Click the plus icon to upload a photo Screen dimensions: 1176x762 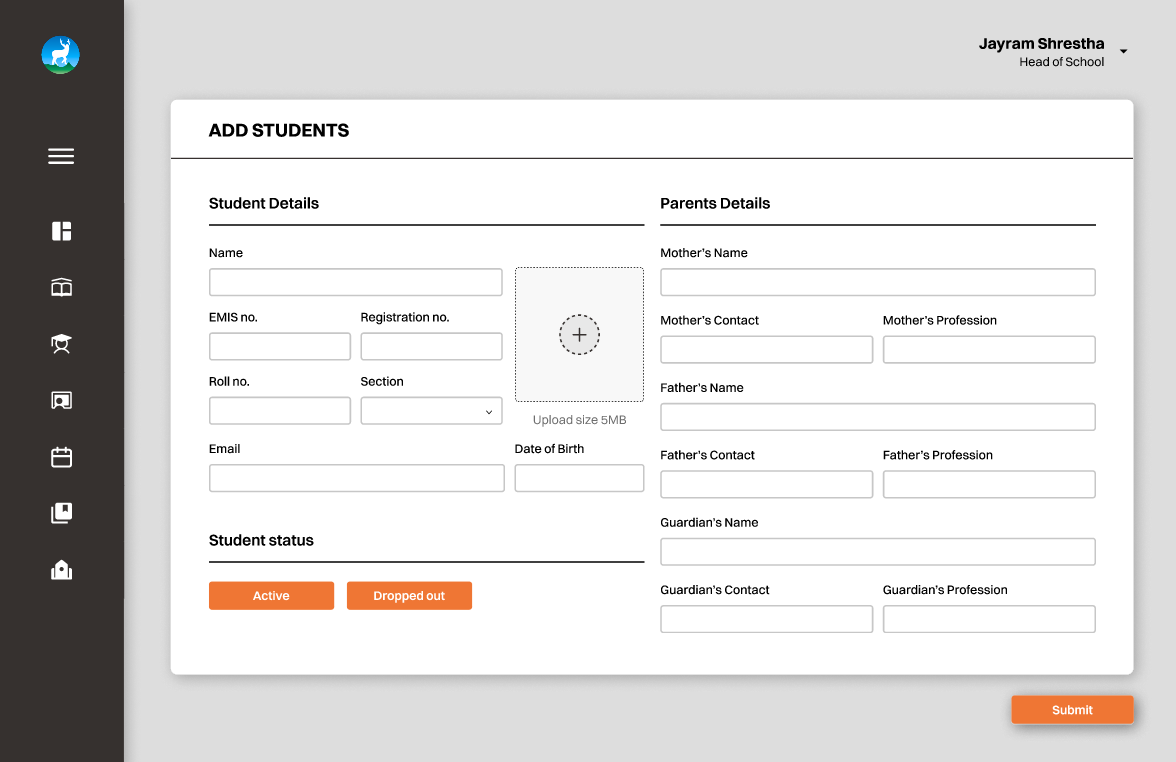click(x=579, y=334)
